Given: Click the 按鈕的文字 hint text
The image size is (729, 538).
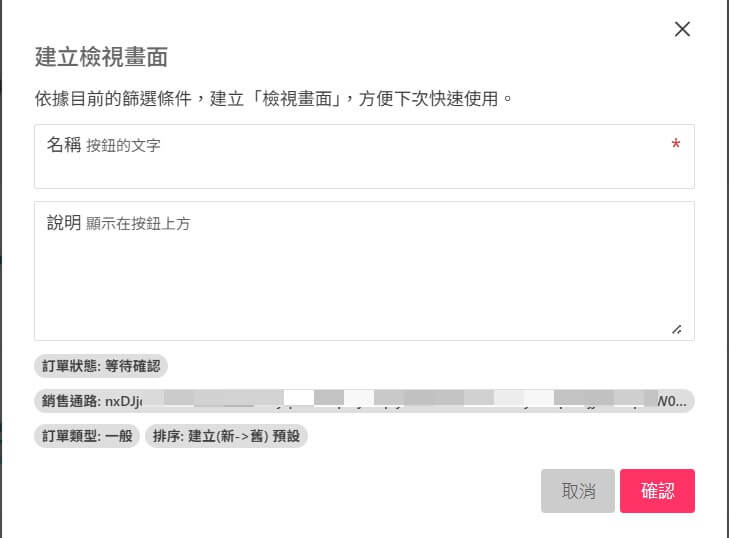Looking at the screenshot, I should point(123,146).
